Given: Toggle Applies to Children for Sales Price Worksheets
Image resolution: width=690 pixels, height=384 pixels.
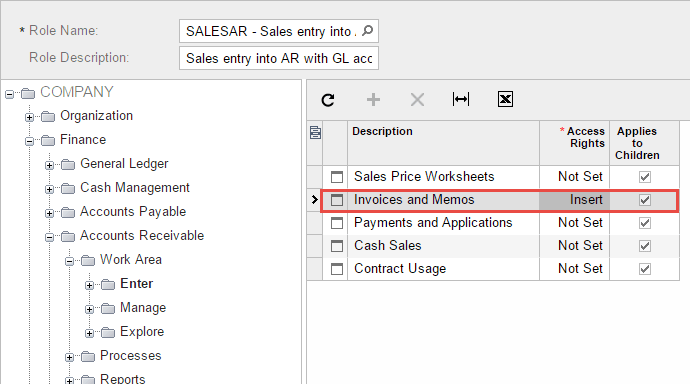Looking at the screenshot, I should (645, 177).
